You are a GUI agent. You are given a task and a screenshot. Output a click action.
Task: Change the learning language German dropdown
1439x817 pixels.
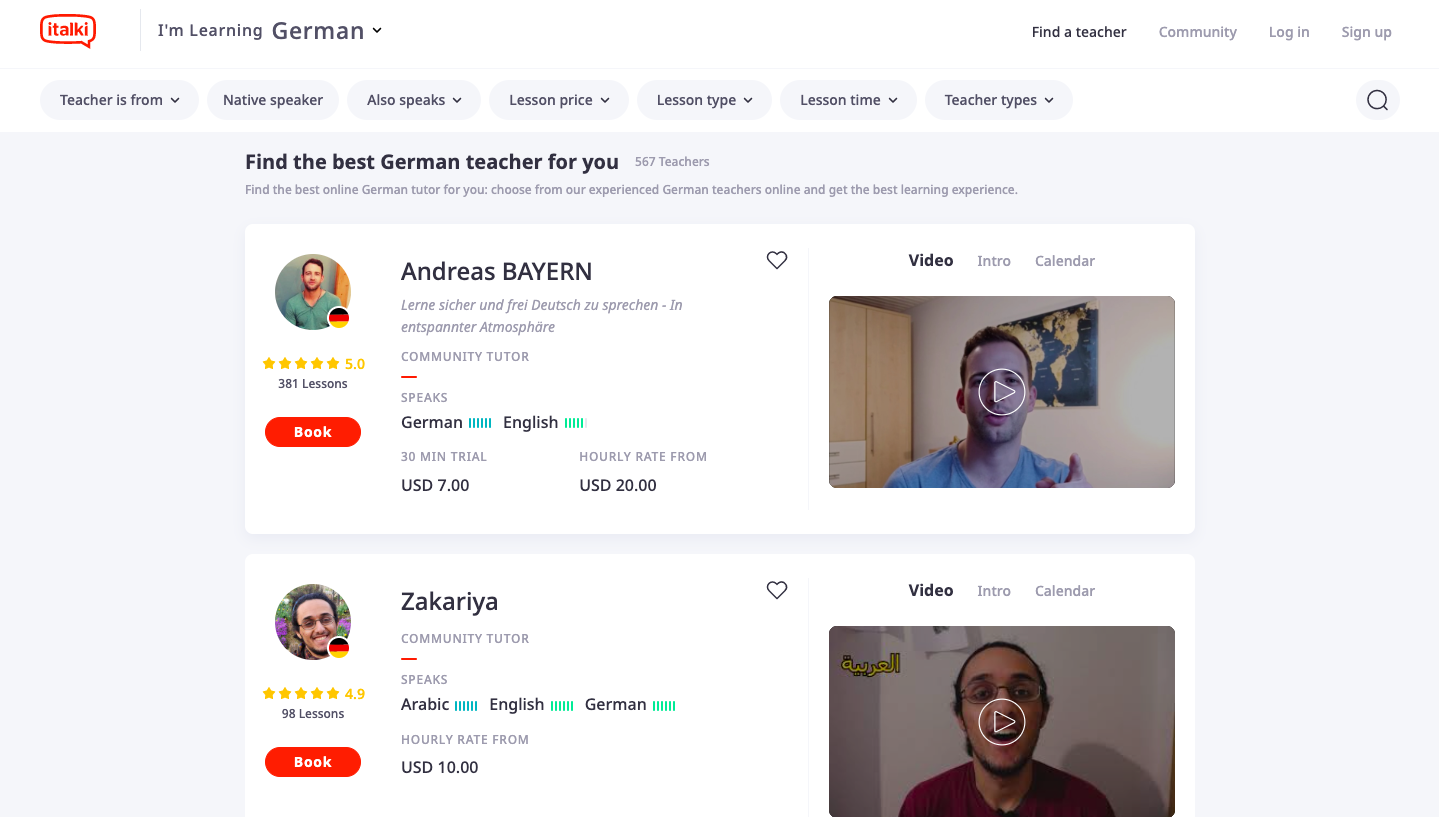click(327, 31)
